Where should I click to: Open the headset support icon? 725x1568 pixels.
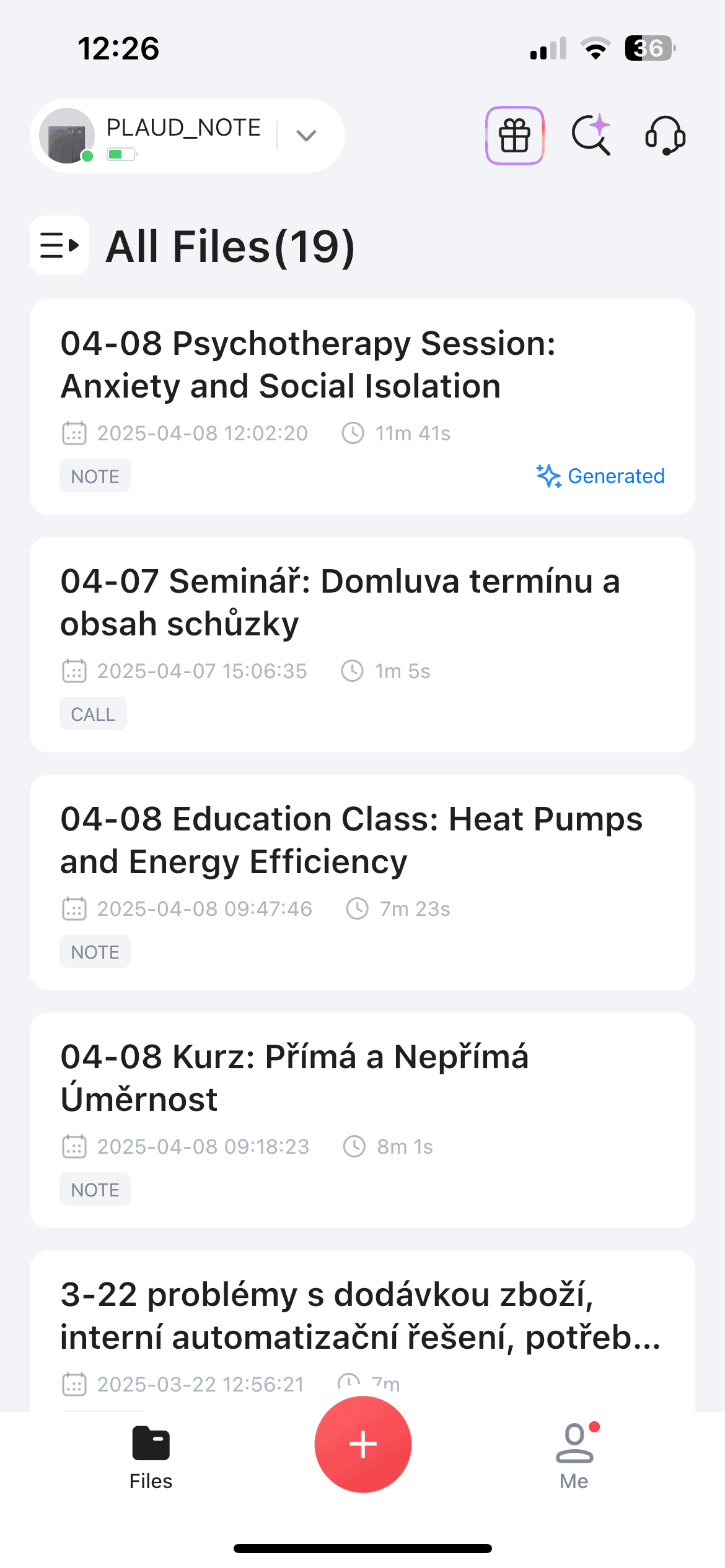coord(665,136)
